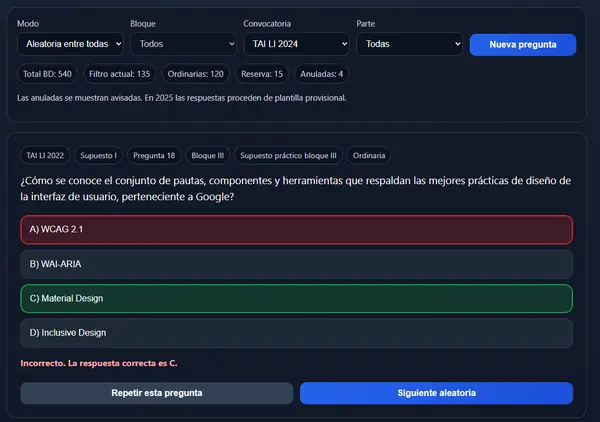Click the note about anuladas and plantilla provisional

tap(181, 98)
